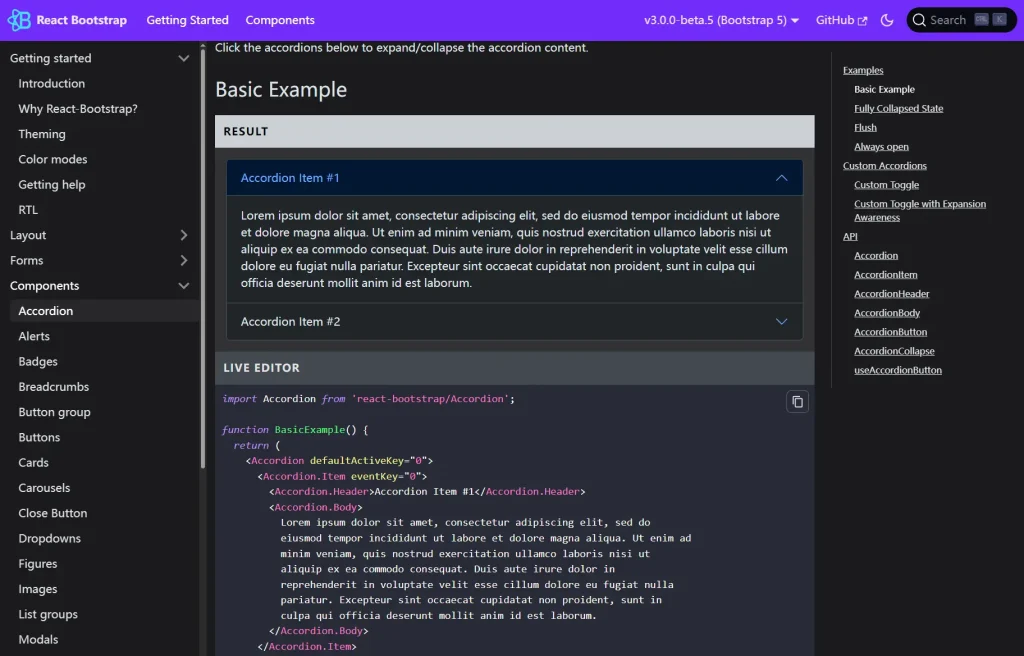This screenshot has width=1024, height=656.
Task: Open the Alerts component page
Action: pyautogui.click(x=33, y=336)
